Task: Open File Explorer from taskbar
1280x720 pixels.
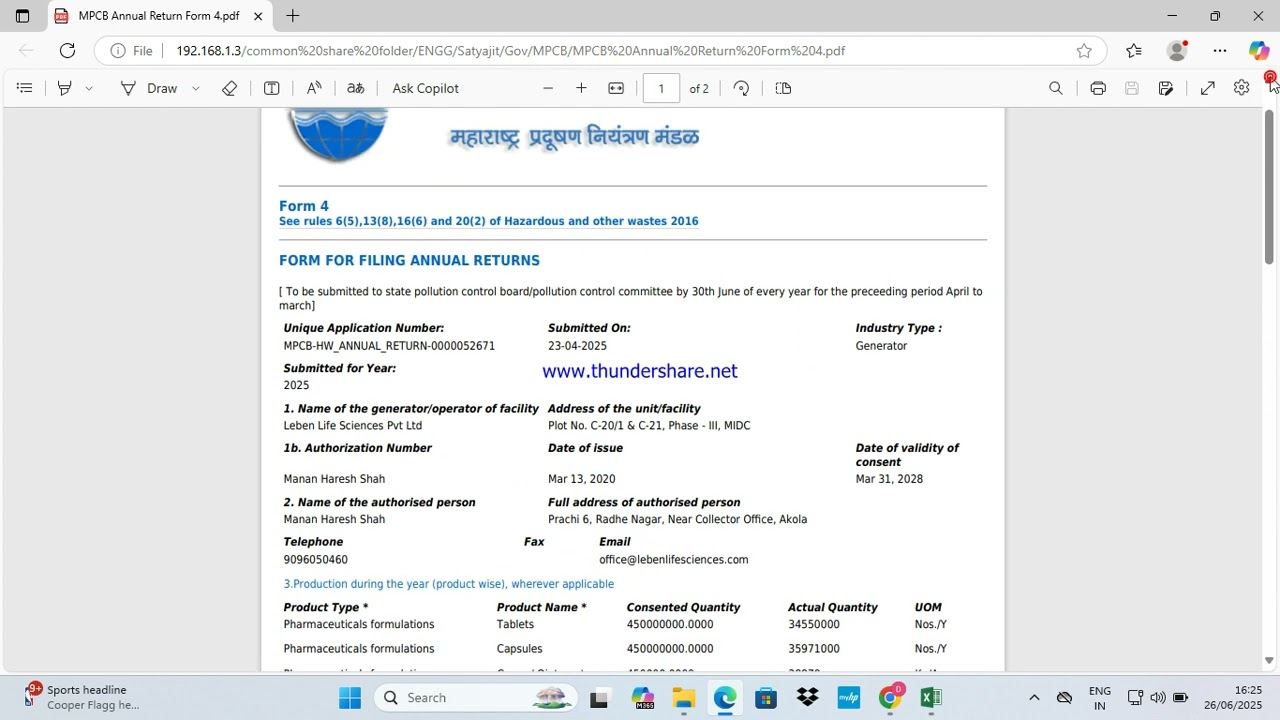Action: 683,698
